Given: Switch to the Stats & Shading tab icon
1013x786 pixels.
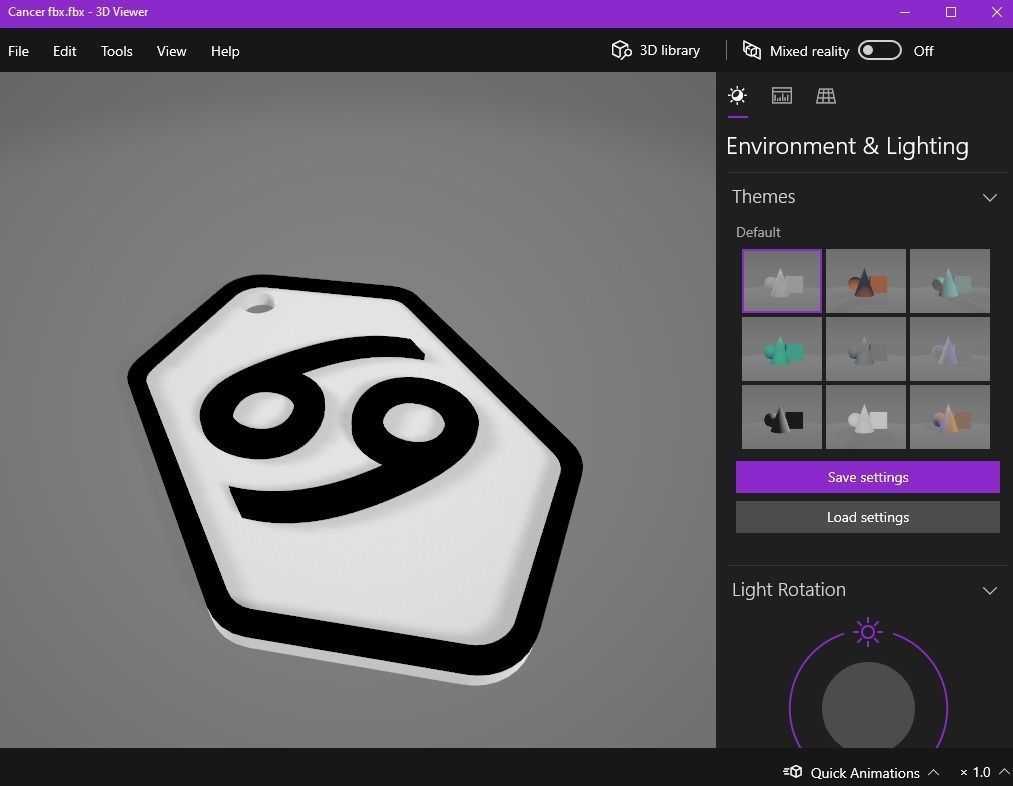Looking at the screenshot, I should tap(782, 96).
